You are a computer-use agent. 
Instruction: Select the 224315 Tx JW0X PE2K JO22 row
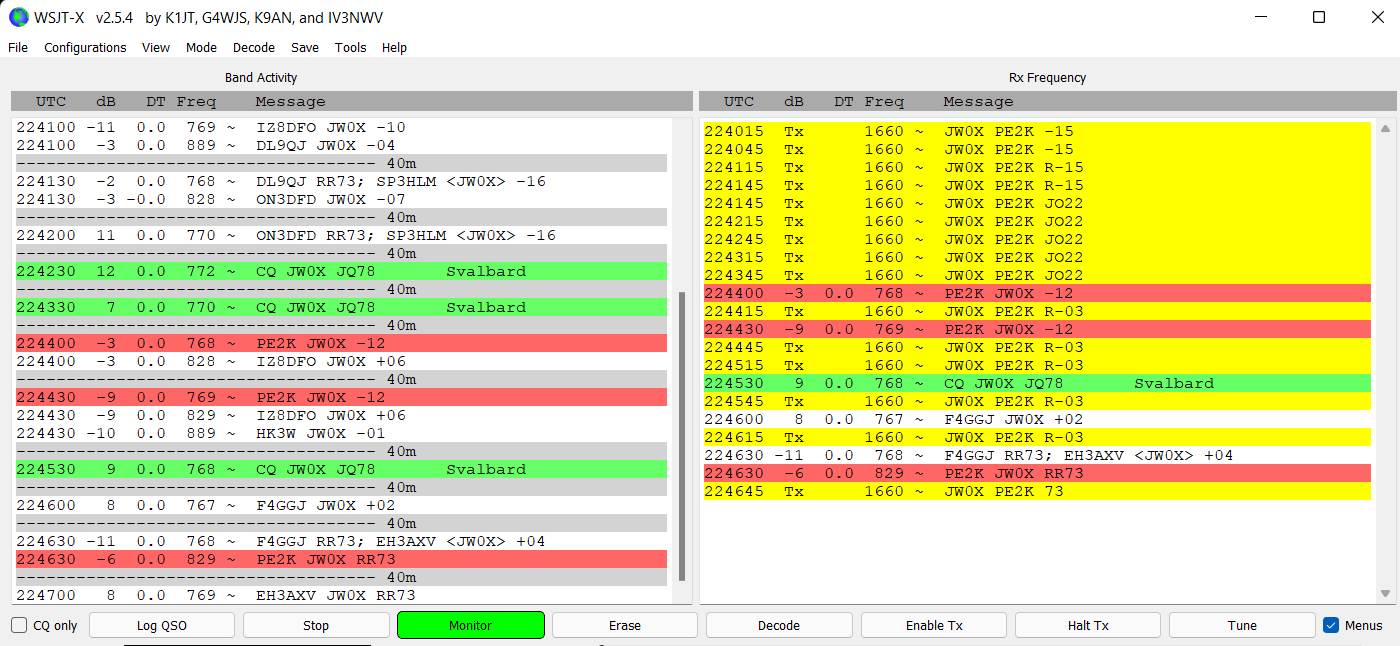pos(1037,257)
